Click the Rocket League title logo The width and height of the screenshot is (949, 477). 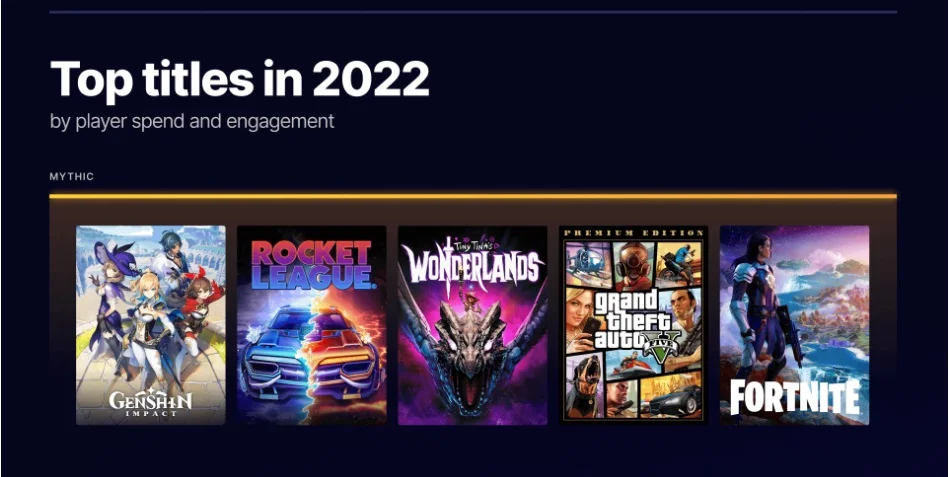(x=311, y=265)
